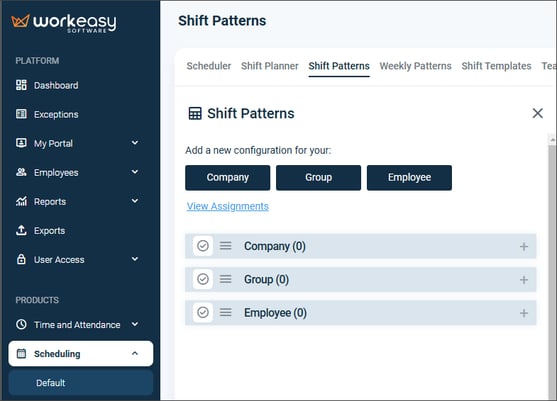Expand the My Portal chevron
Screen dimensions: 557x401
click(135, 143)
